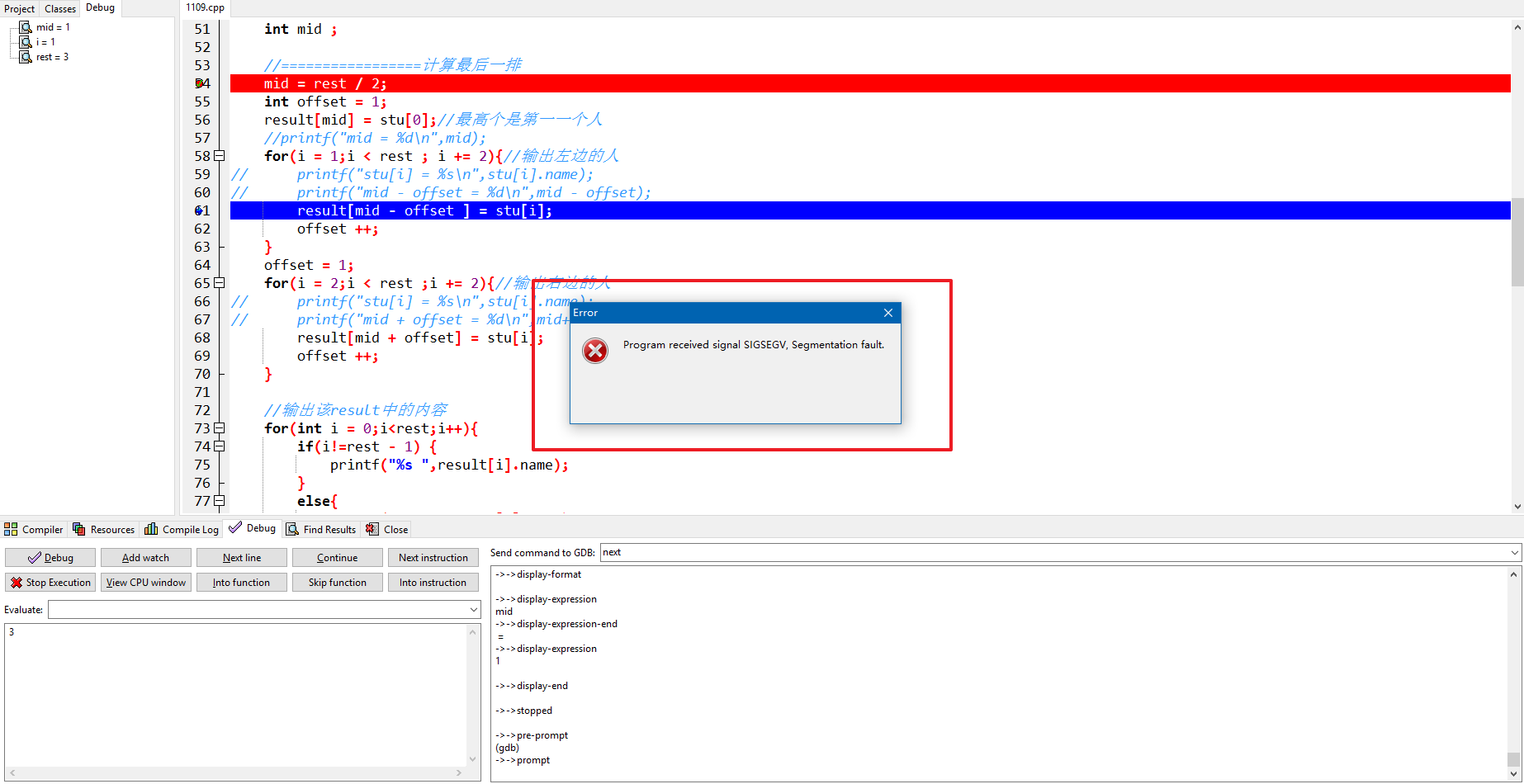
Task: Click the Close tab icon
Action: tap(372, 529)
